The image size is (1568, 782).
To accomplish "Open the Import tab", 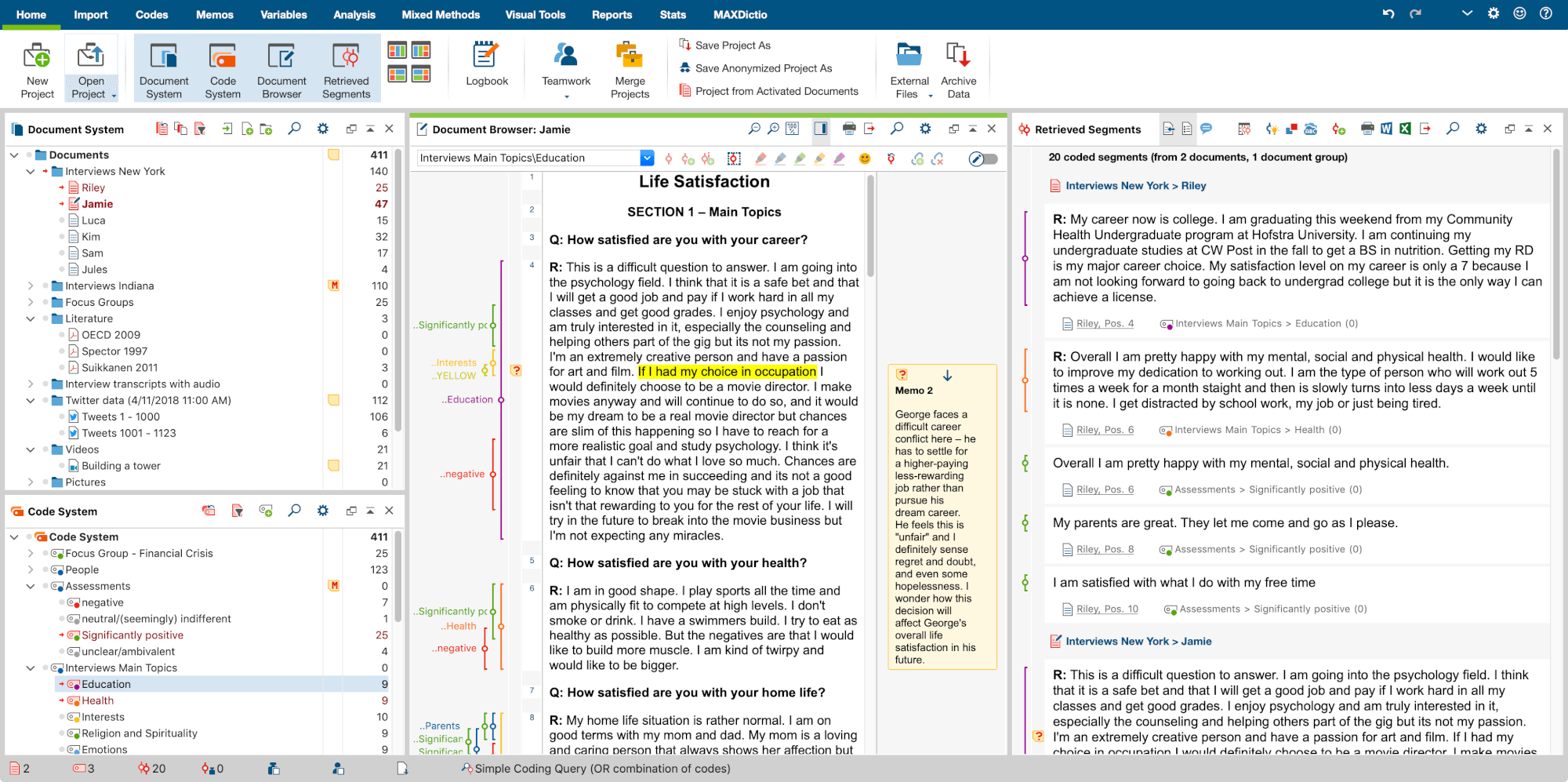I will pyautogui.click(x=91, y=14).
